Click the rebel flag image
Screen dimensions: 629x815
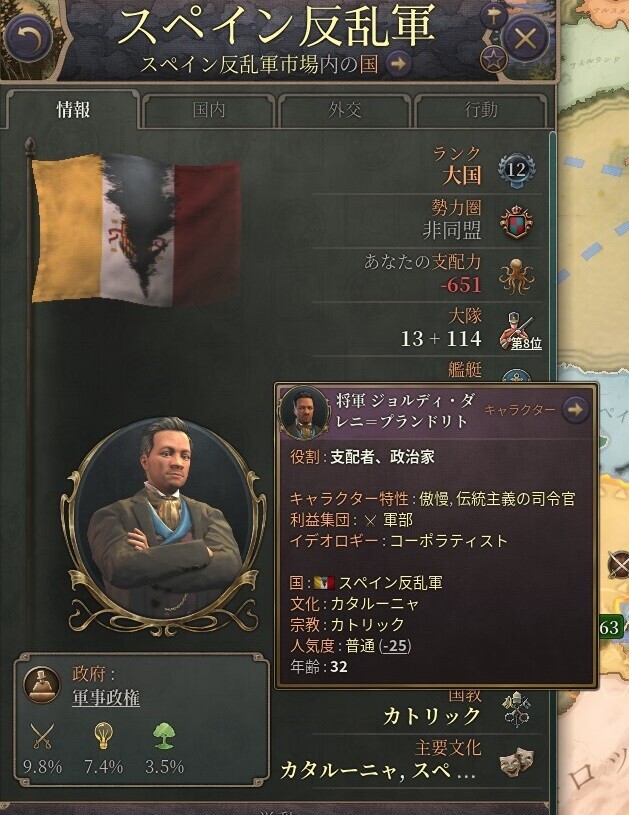(x=136, y=229)
